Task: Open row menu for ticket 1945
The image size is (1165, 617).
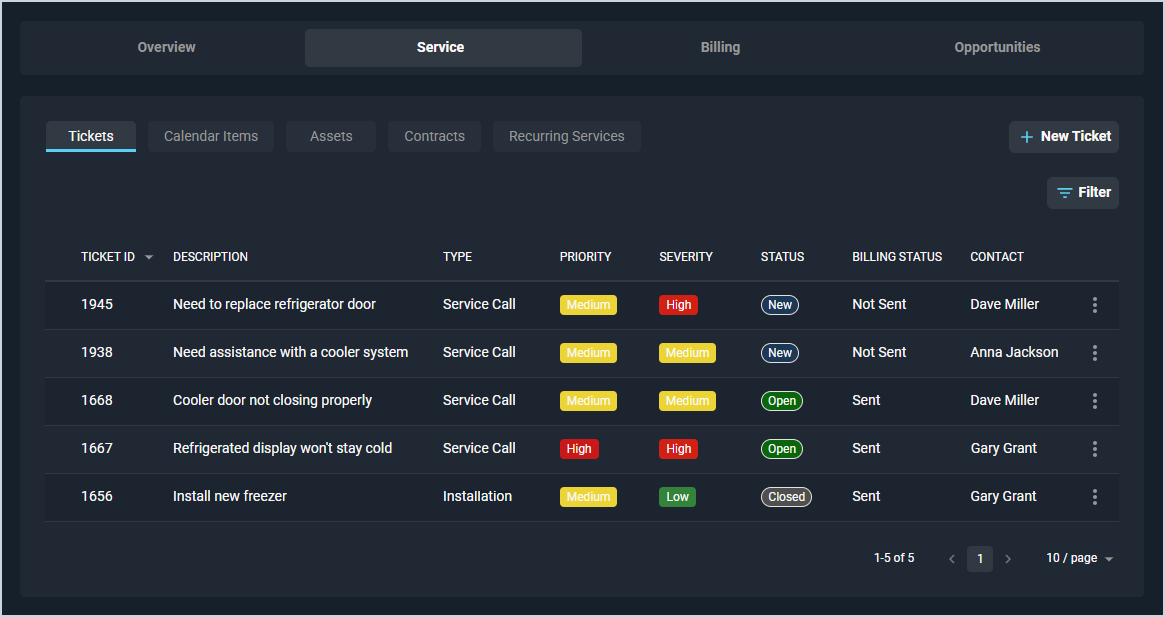Action: tap(1094, 305)
